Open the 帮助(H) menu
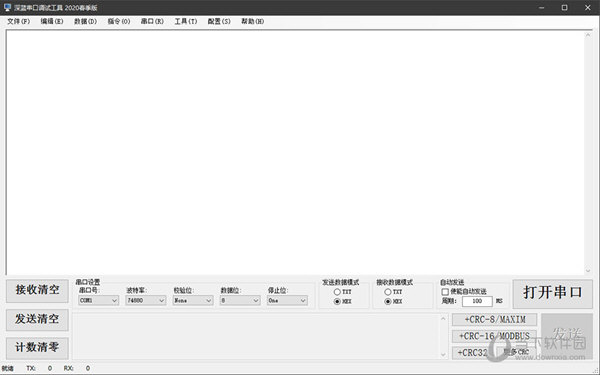The image size is (600, 375). click(253, 21)
